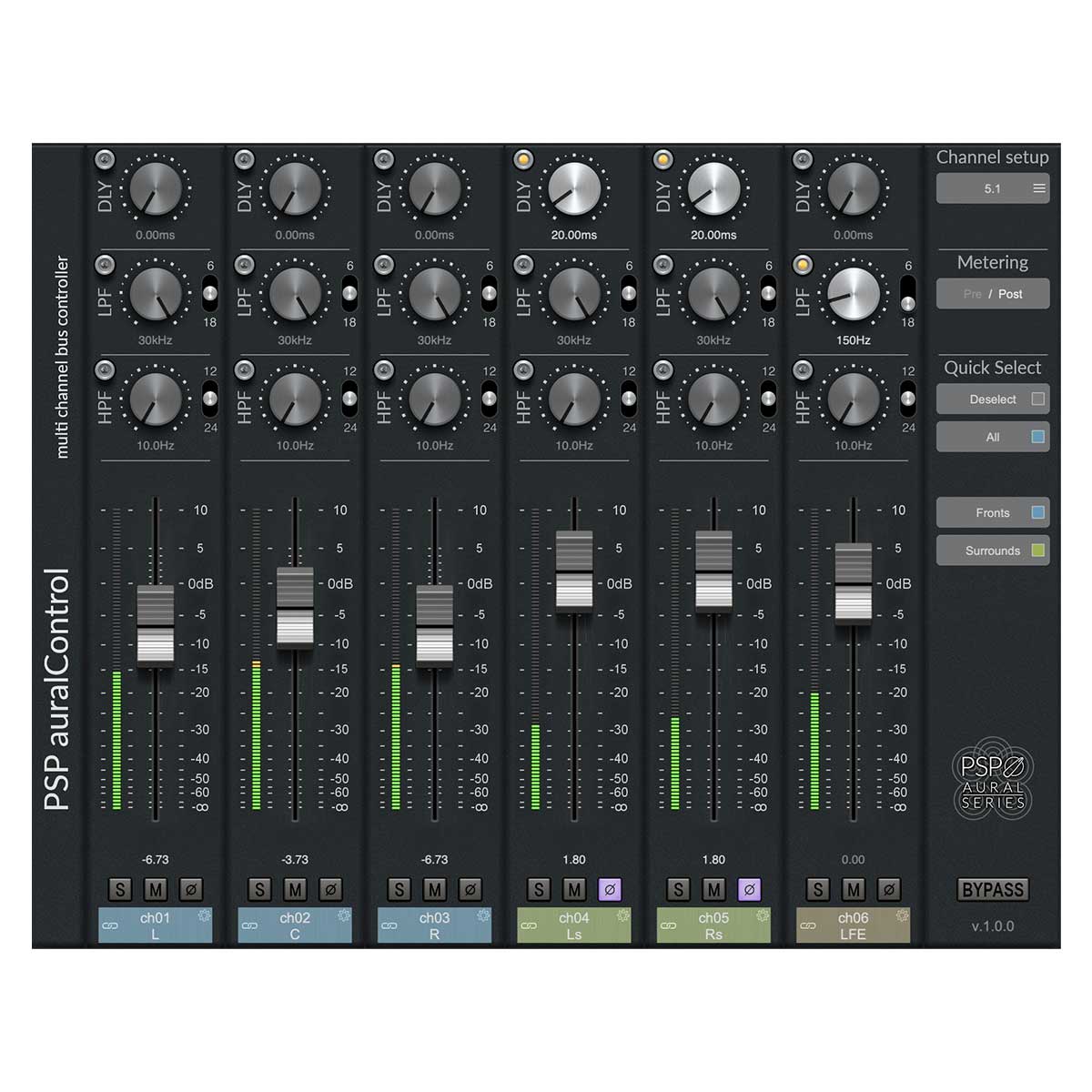
Task: Enable HPF on channel ch01
Action: 105,370
